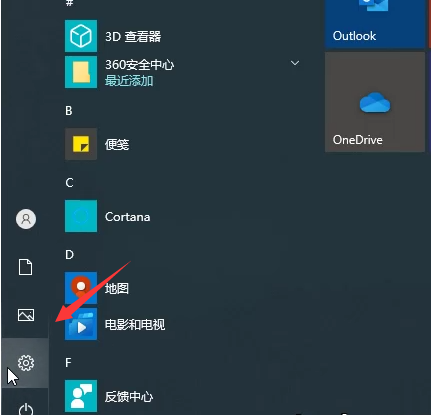Open the OneDrive tile

pos(375,102)
